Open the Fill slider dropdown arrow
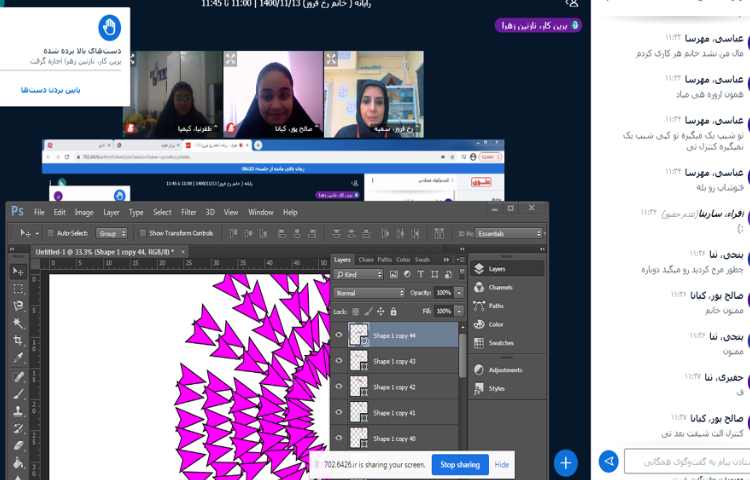Viewport: 750px width, 480px height. (459, 311)
